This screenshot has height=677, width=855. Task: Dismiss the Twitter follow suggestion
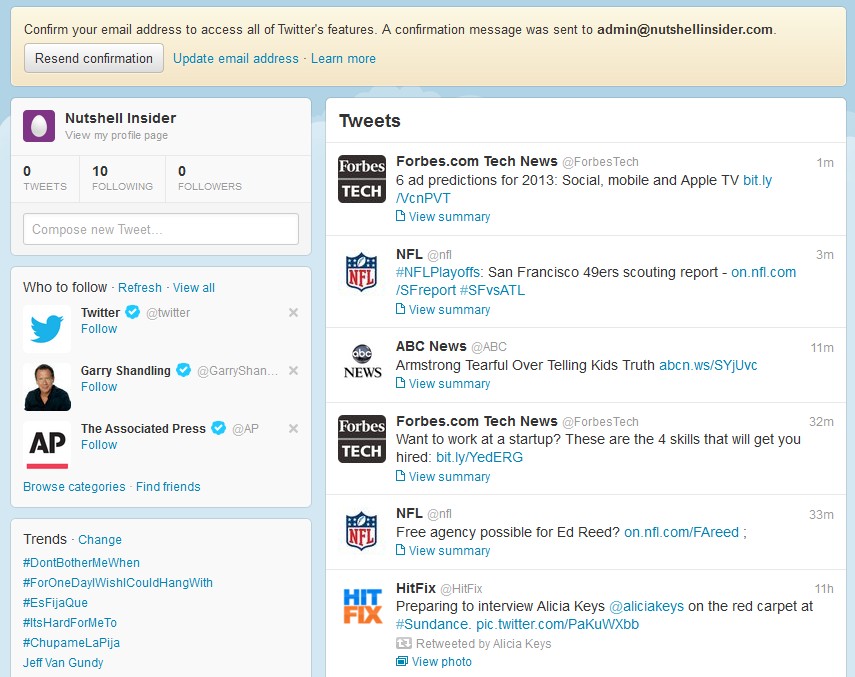click(293, 312)
